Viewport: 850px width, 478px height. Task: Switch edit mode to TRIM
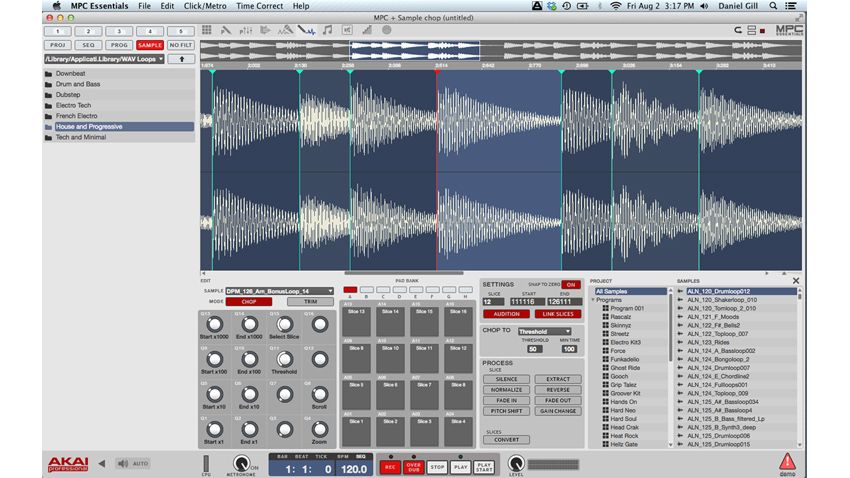click(311, 302)
